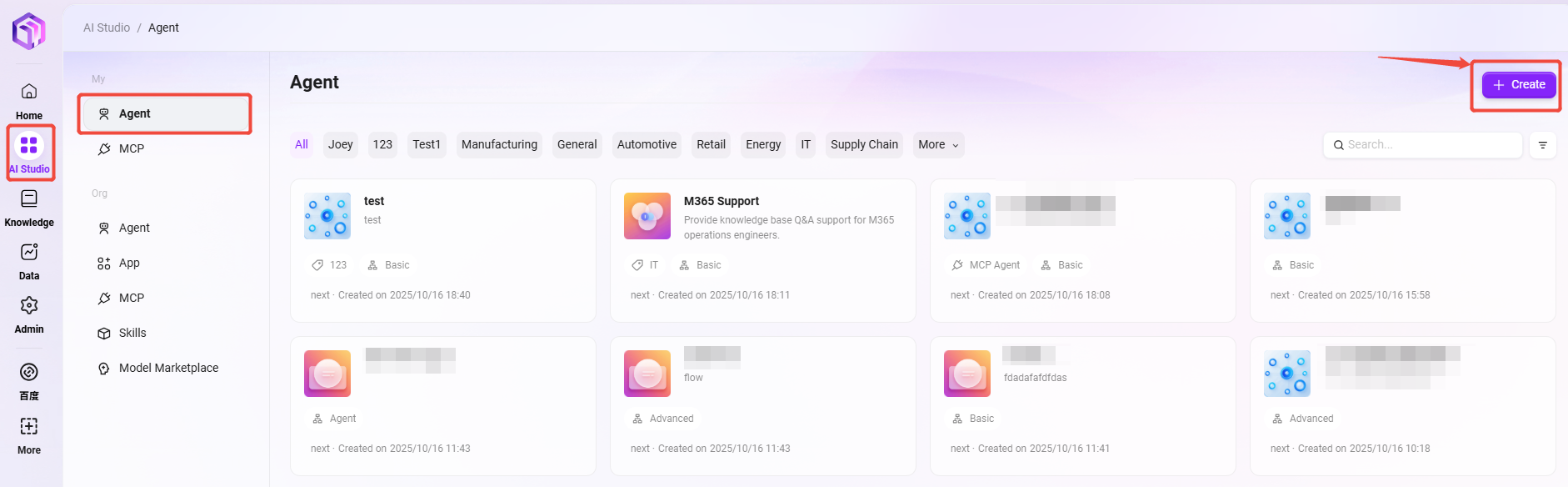Open the Home section in sidebar
This screenshot has height=487, width=1568.
point(29,92)
